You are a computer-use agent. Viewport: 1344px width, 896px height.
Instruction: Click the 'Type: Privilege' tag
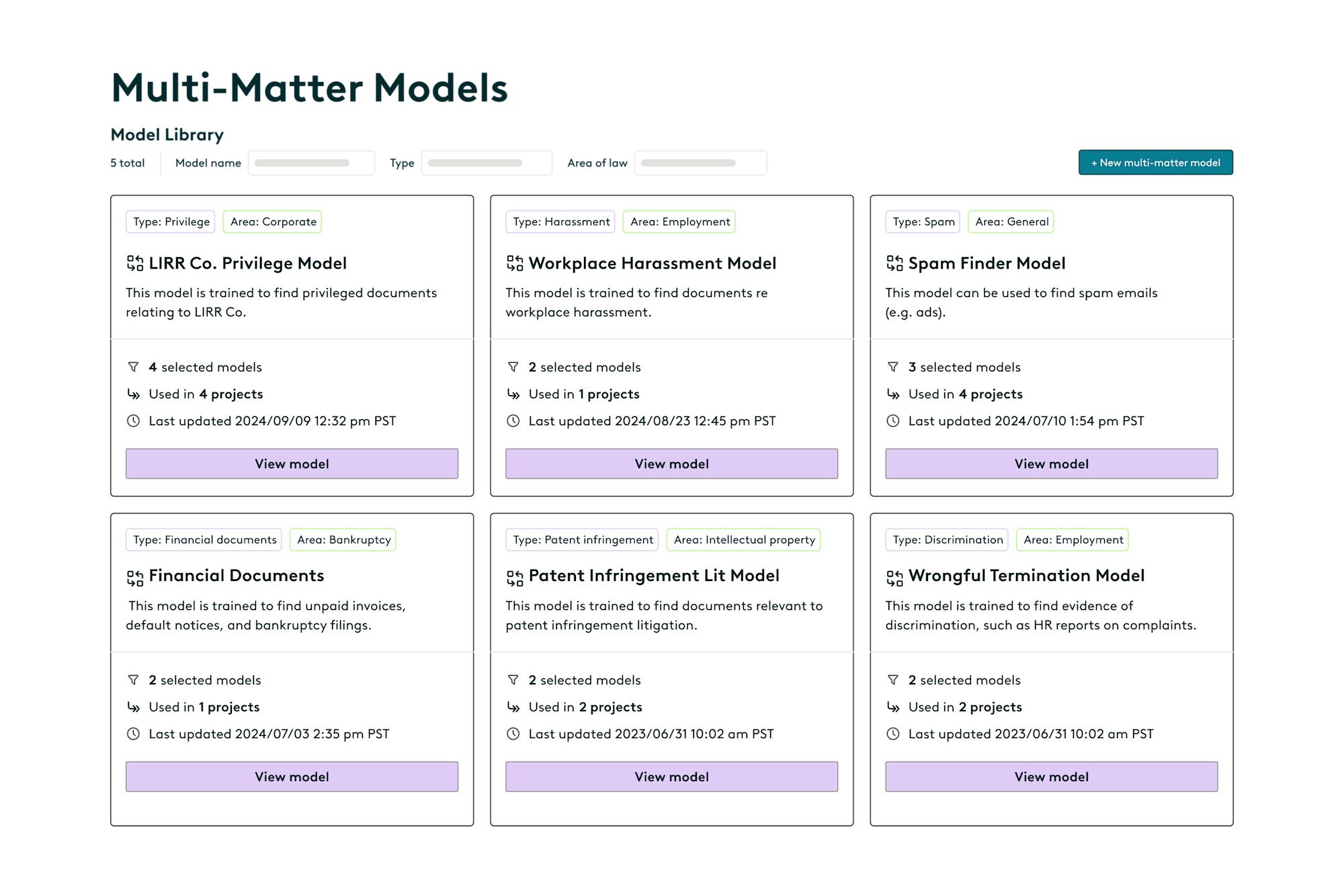pos(171,222)
